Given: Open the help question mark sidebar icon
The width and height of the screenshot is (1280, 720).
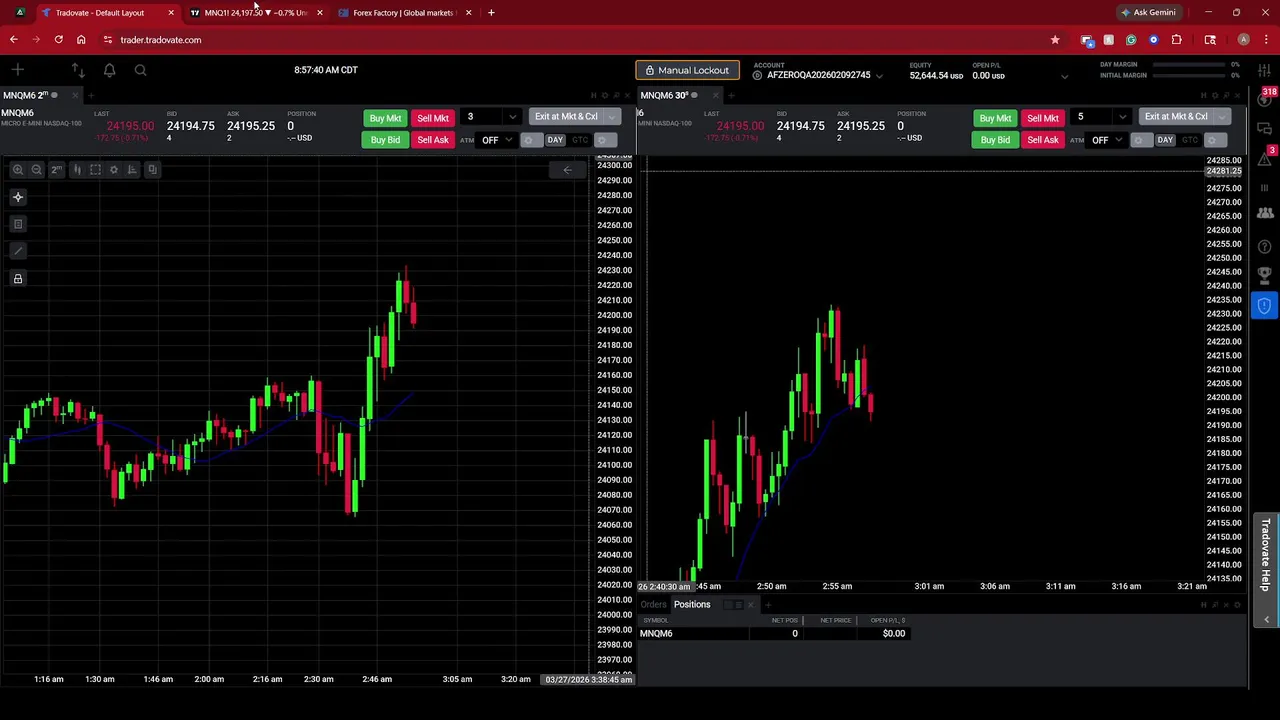Looking at the screenshot, I should tap(1265, 246).
